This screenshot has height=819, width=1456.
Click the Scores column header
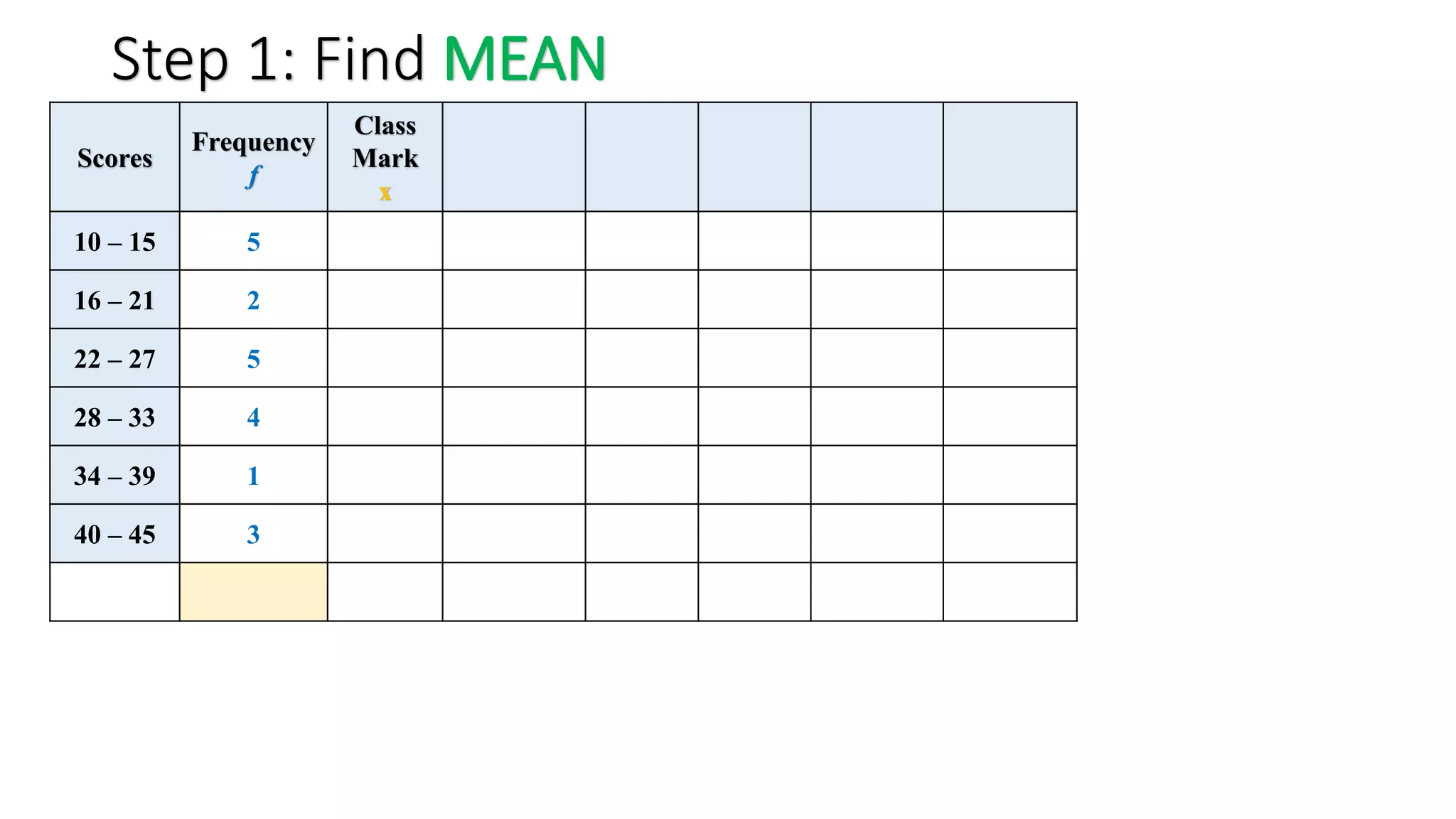click(x=114, y=157)
